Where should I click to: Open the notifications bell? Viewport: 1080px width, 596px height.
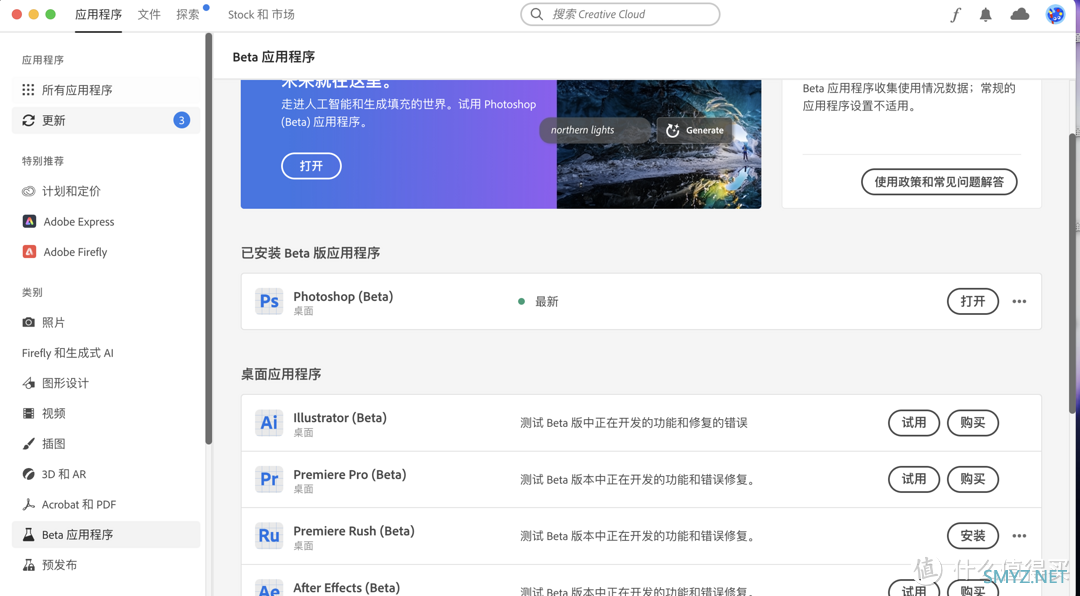[986, 14]
